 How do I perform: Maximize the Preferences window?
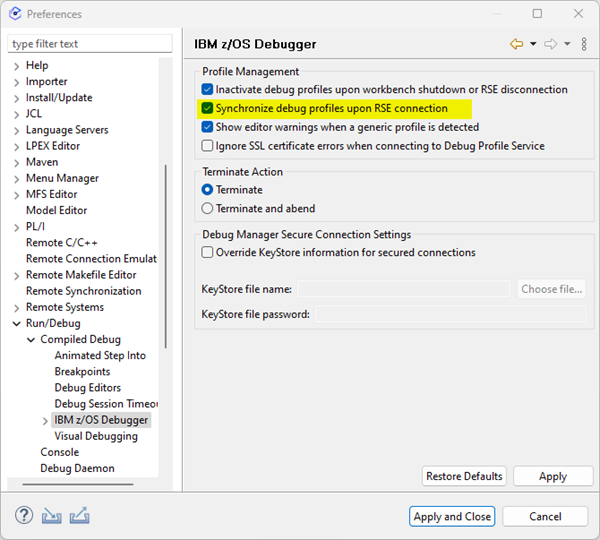point(537,14)
